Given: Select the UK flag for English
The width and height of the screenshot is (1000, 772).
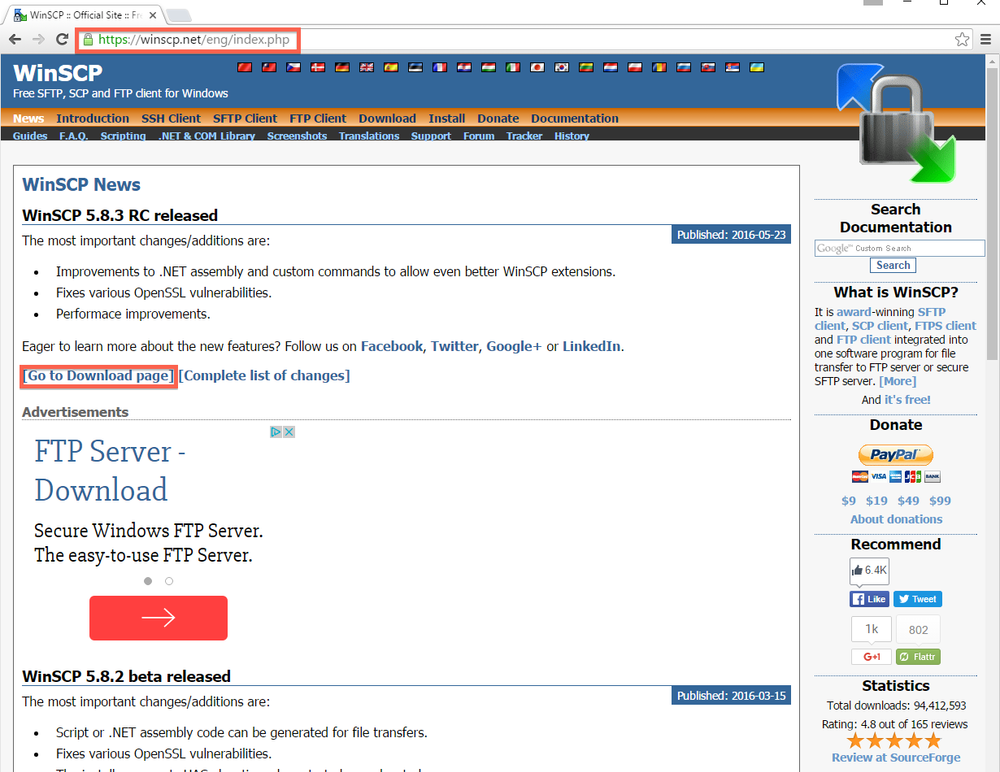Looking at the screenshot, I should [x=367, y=67].
